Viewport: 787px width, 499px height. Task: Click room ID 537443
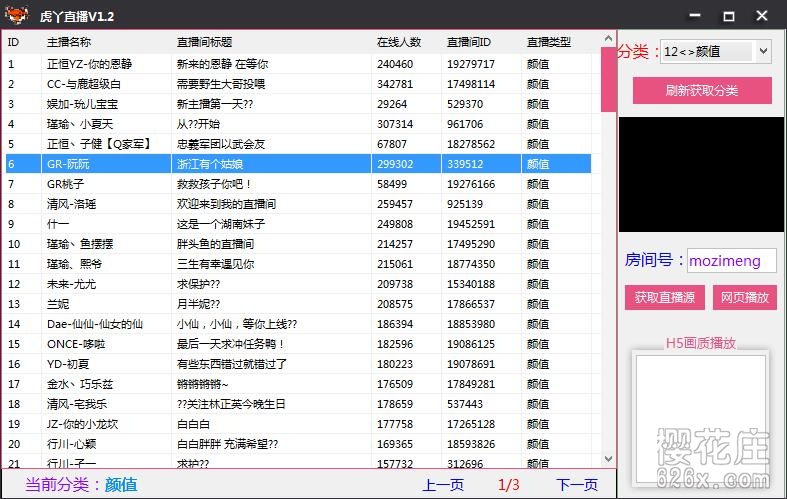[465, 404]
